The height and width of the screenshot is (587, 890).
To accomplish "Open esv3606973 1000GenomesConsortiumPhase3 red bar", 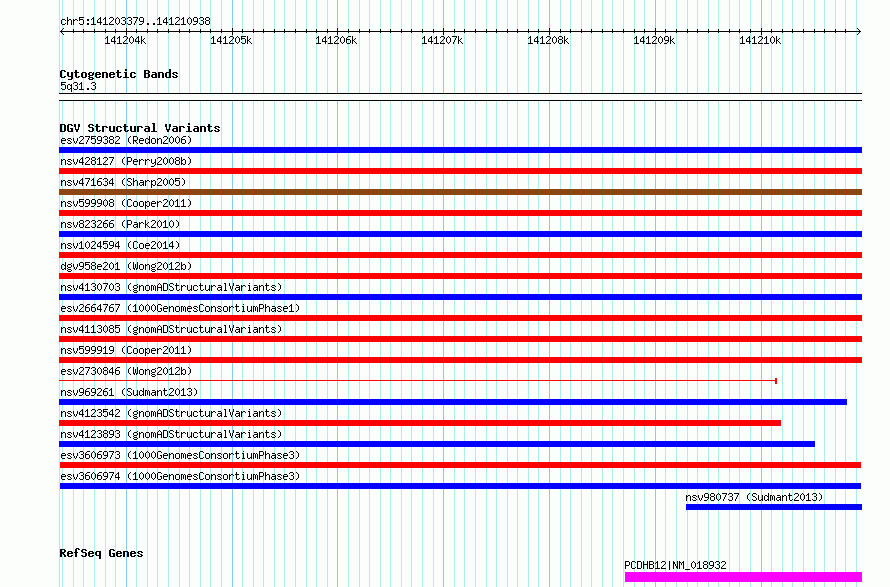I will point(460,465).
